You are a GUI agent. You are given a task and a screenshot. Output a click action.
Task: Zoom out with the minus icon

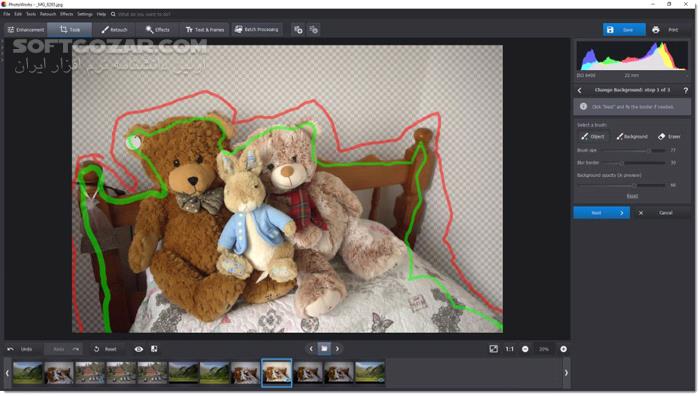click(525, 349)
